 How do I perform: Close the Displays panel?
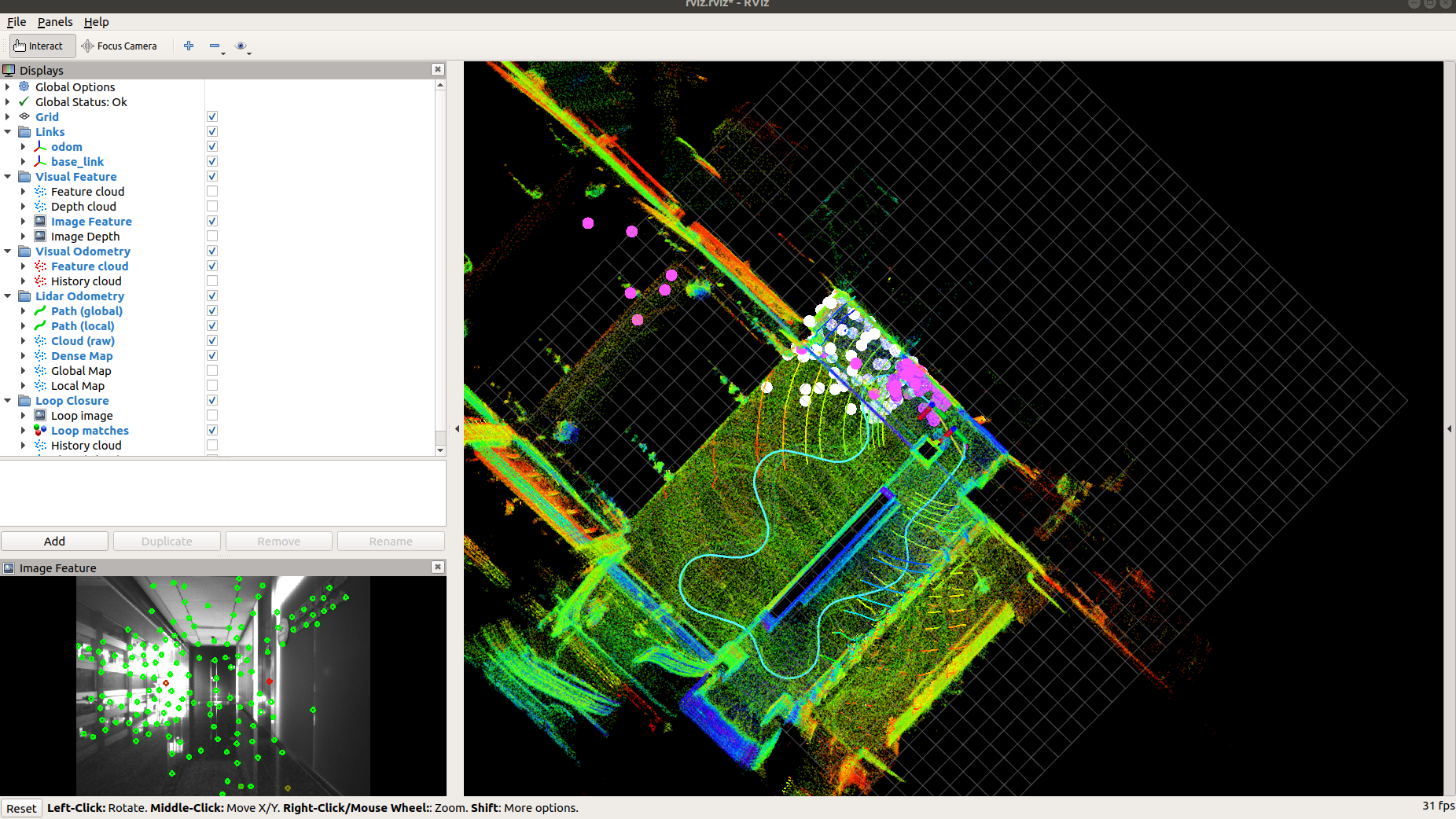438,69
